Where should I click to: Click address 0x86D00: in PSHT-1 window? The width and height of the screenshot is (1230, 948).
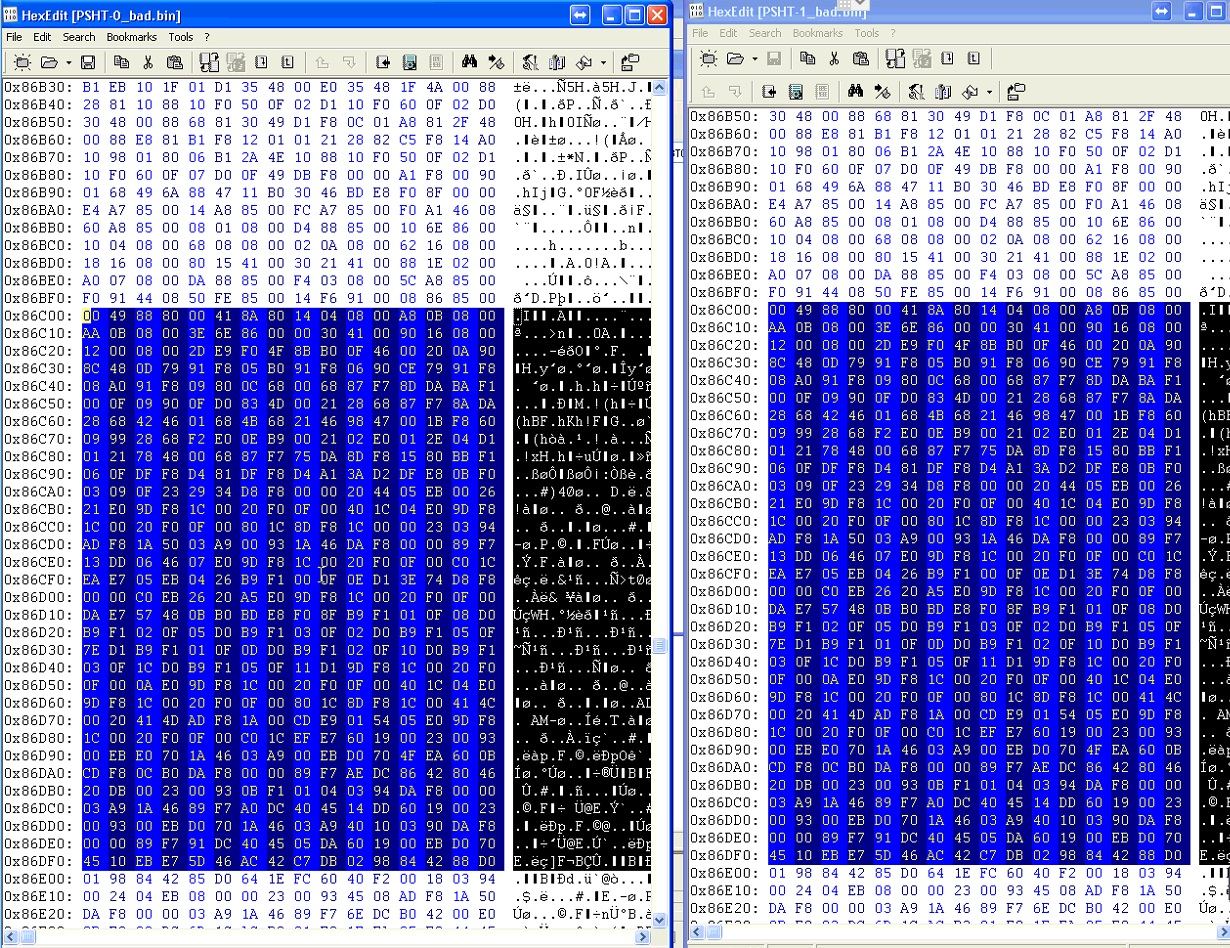(x=724, y=591)
